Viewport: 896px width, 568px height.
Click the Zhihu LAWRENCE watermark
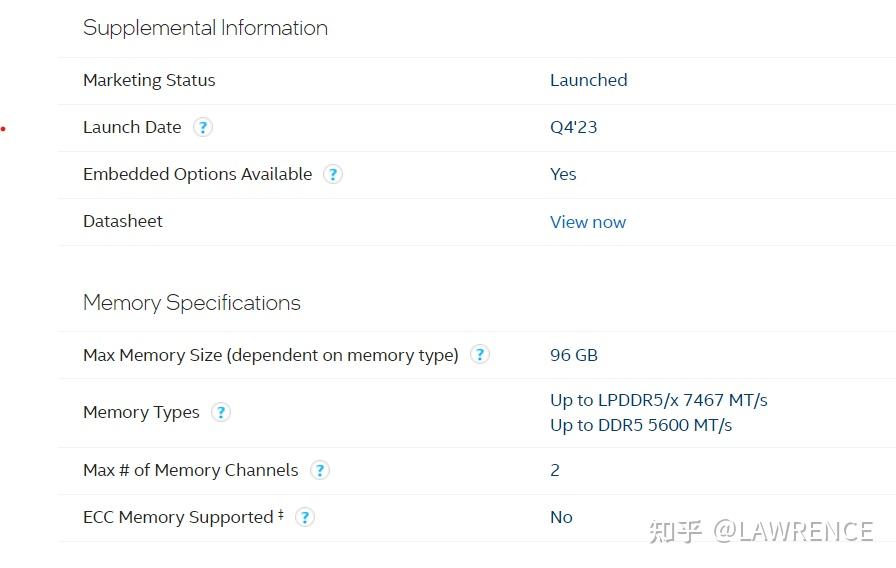(760, 530)
